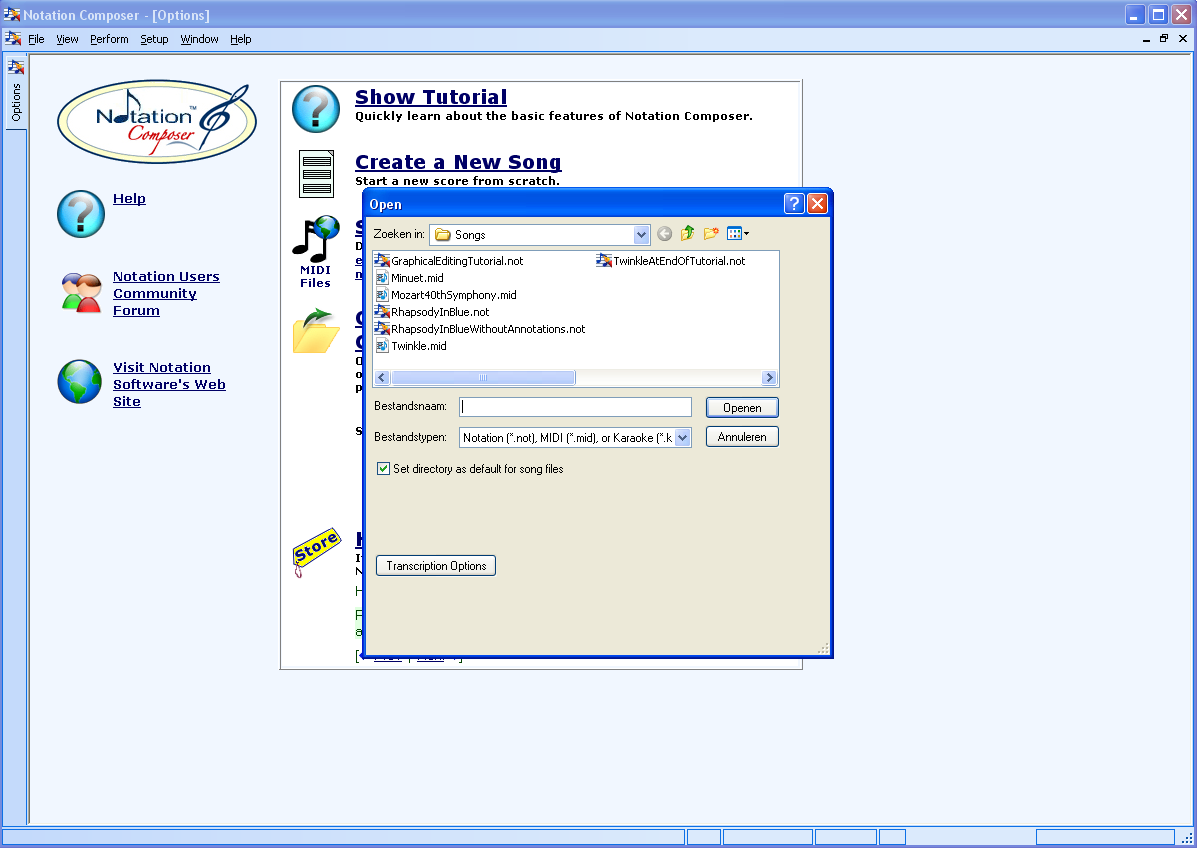
Task: Open the Create a New Song link
Action: [x=458, y=162]
